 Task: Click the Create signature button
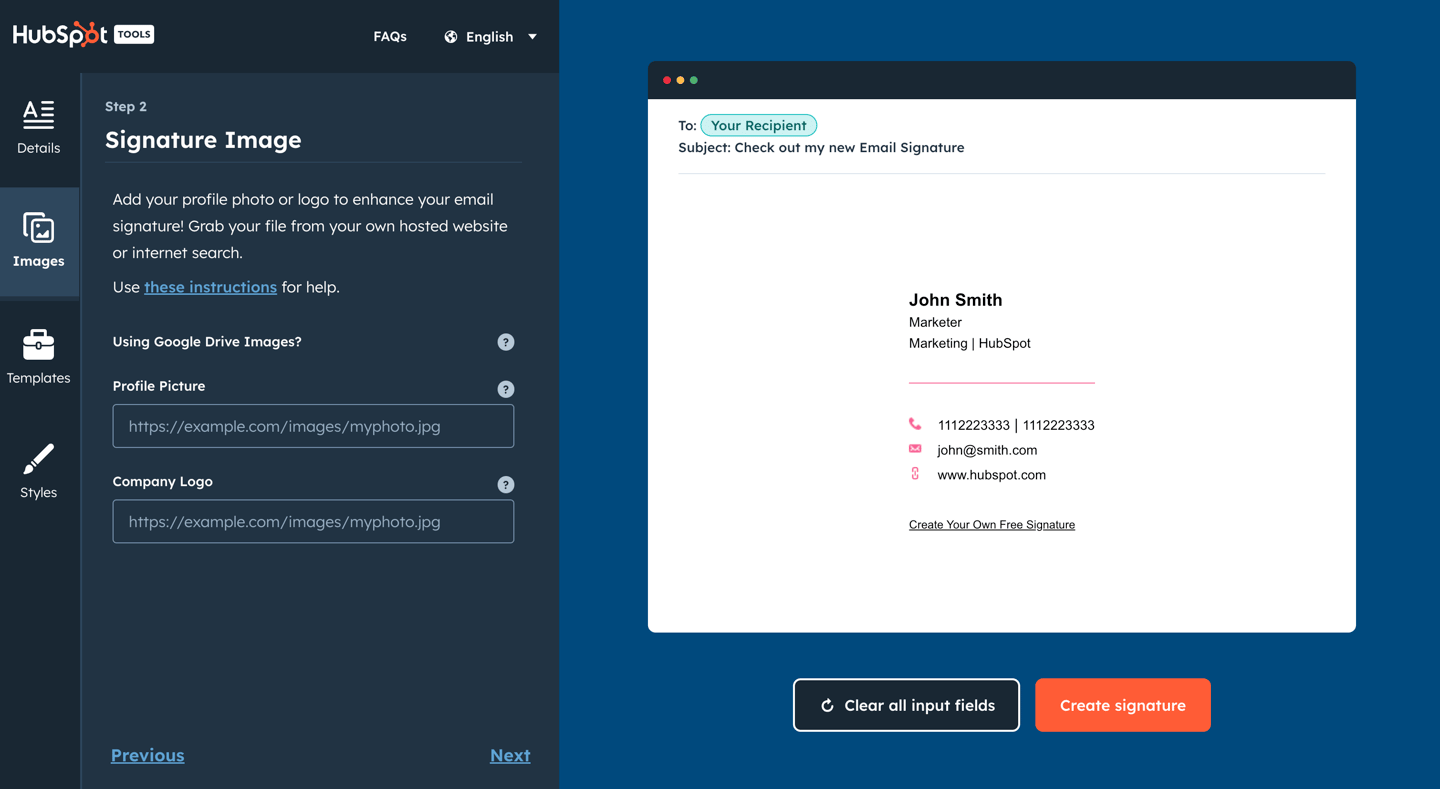(1122, 705)
